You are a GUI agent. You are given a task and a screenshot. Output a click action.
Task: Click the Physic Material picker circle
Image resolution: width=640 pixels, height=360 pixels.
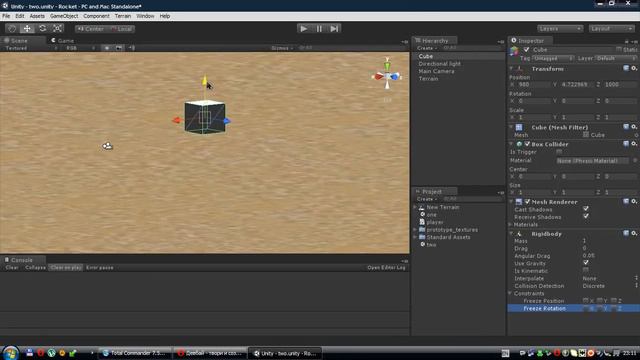click(635, 161)
